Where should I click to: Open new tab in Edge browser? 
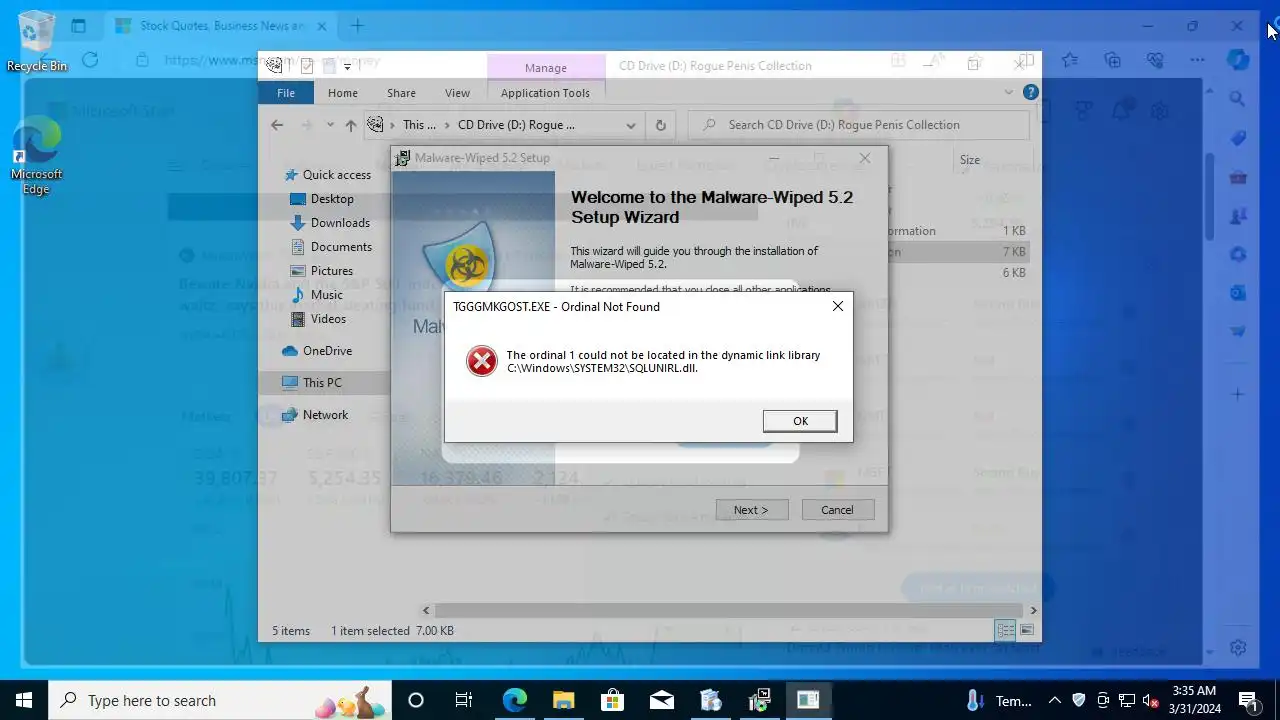(357, 26)
